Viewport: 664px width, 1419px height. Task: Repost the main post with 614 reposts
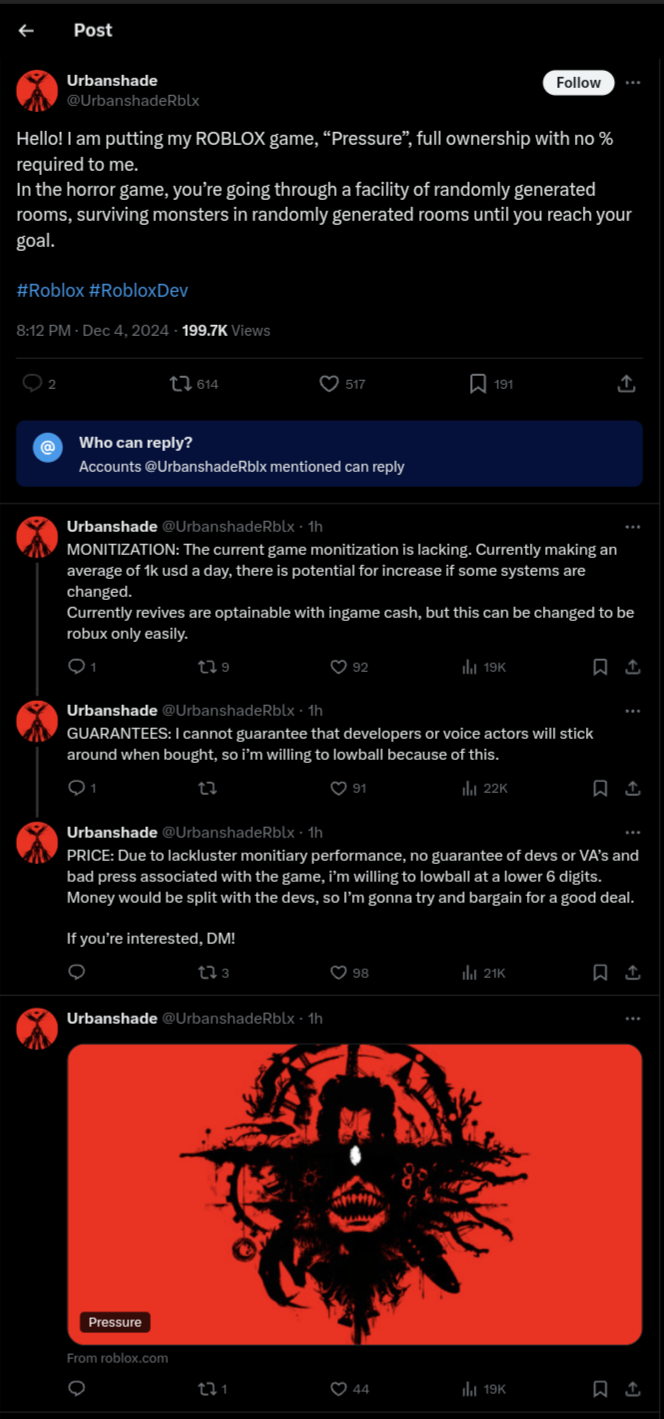click(x=181, y=384)
